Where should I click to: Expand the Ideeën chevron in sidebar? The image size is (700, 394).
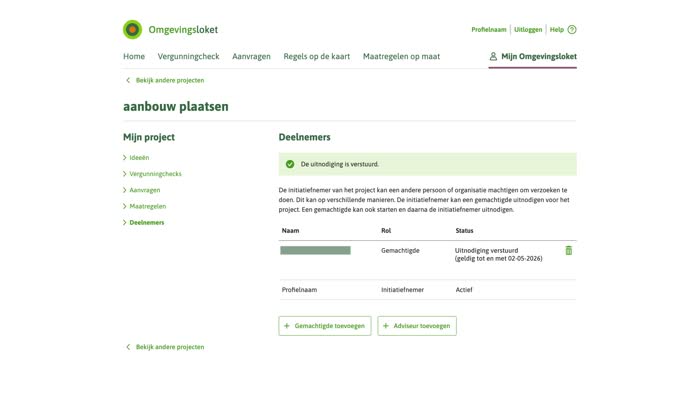click(125, 158)
